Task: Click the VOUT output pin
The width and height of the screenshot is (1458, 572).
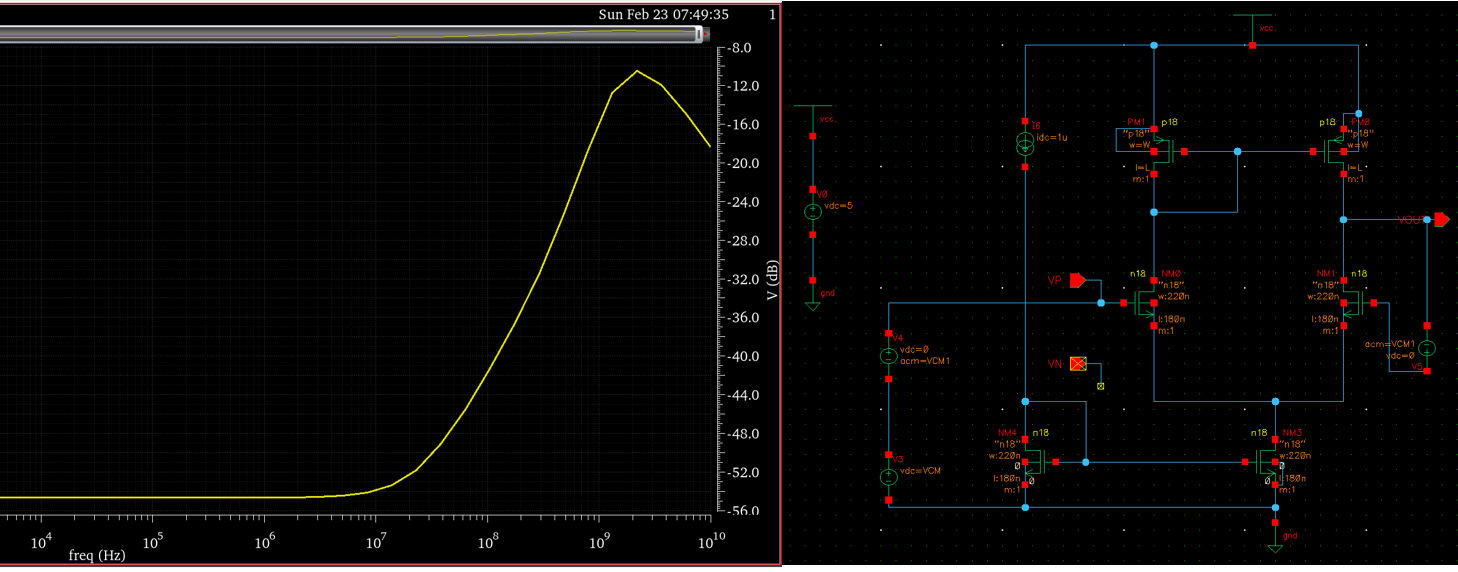Action: point(1441,219)
